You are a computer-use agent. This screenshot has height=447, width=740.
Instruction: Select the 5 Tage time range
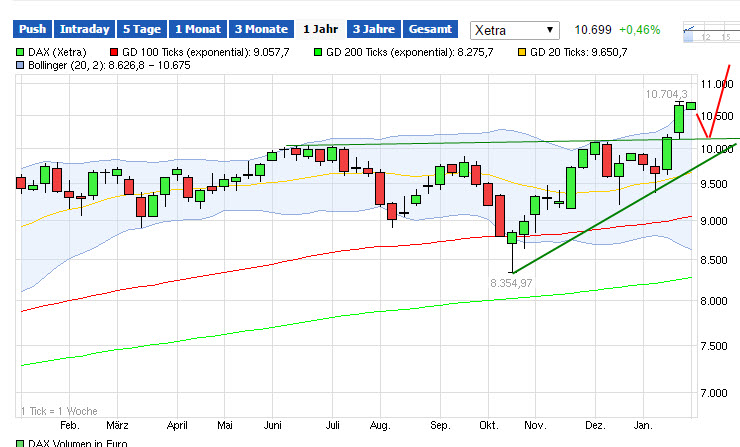coord(141,30)
